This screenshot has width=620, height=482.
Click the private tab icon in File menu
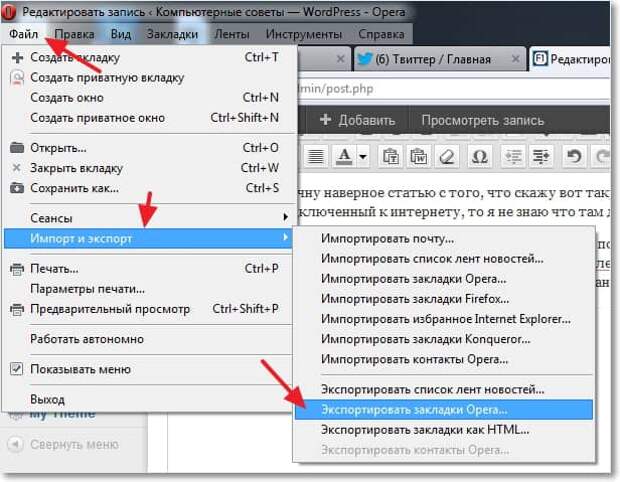tap(17, 77)
